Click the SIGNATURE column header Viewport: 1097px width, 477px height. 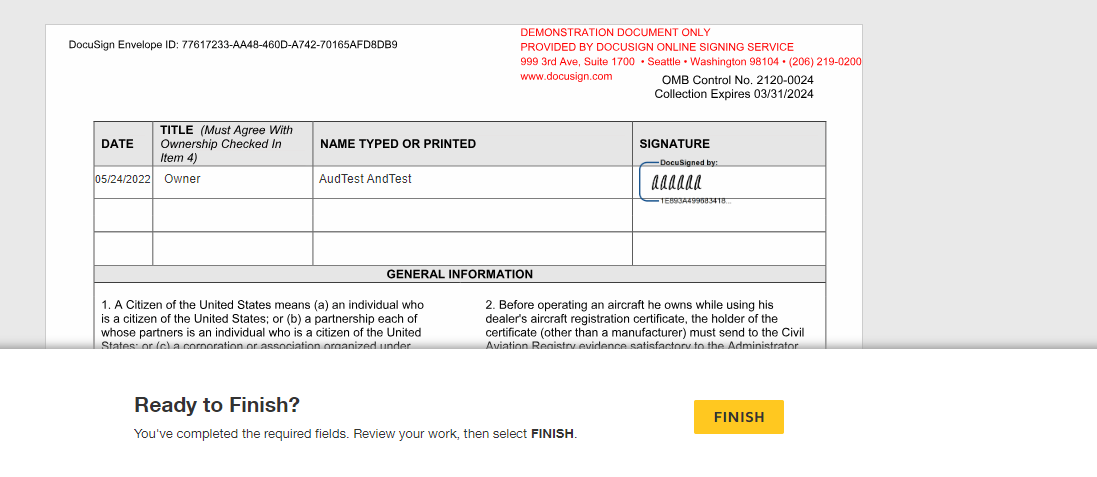point(674,144)
